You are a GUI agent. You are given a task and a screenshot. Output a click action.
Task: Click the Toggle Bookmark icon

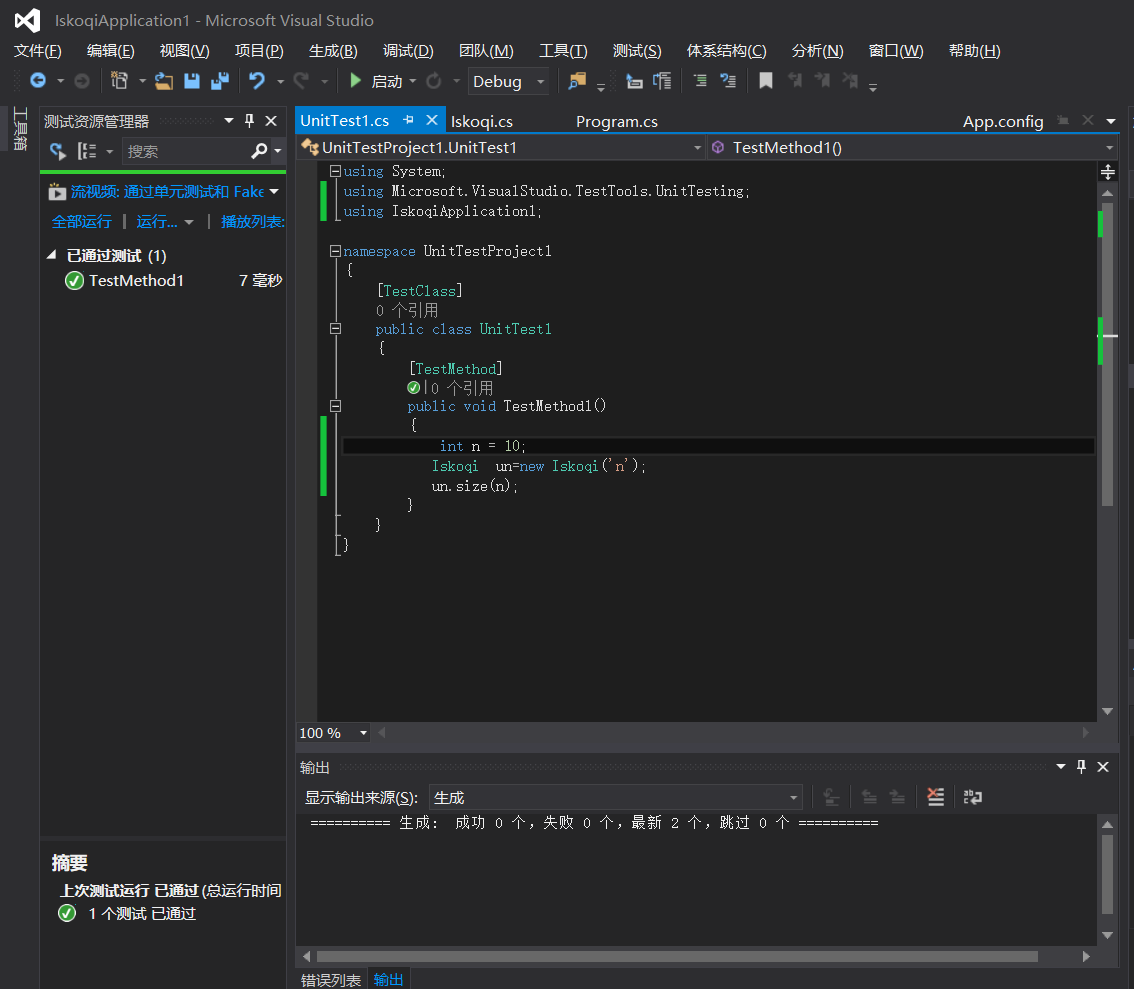point(766,81)
